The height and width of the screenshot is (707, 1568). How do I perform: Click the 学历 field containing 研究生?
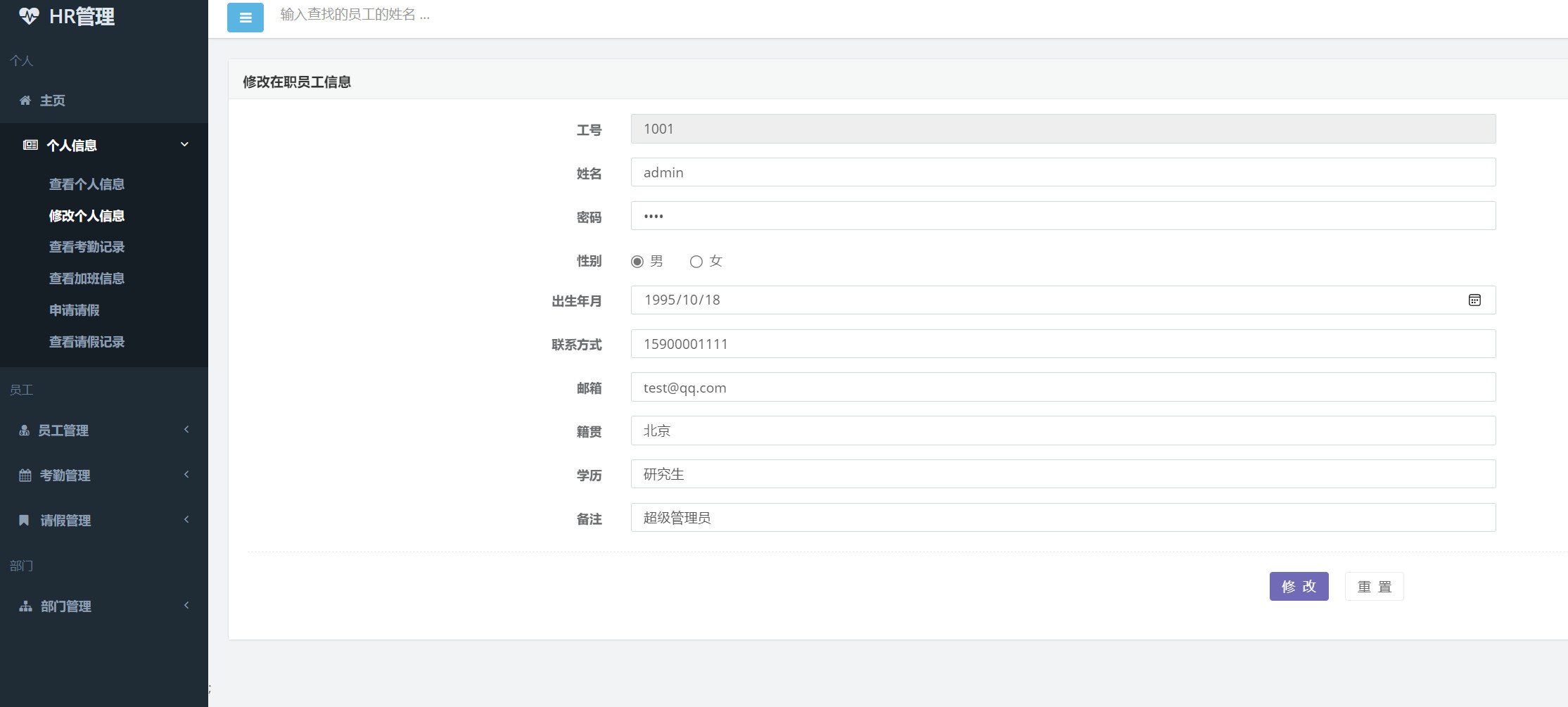coord(1063,474)
